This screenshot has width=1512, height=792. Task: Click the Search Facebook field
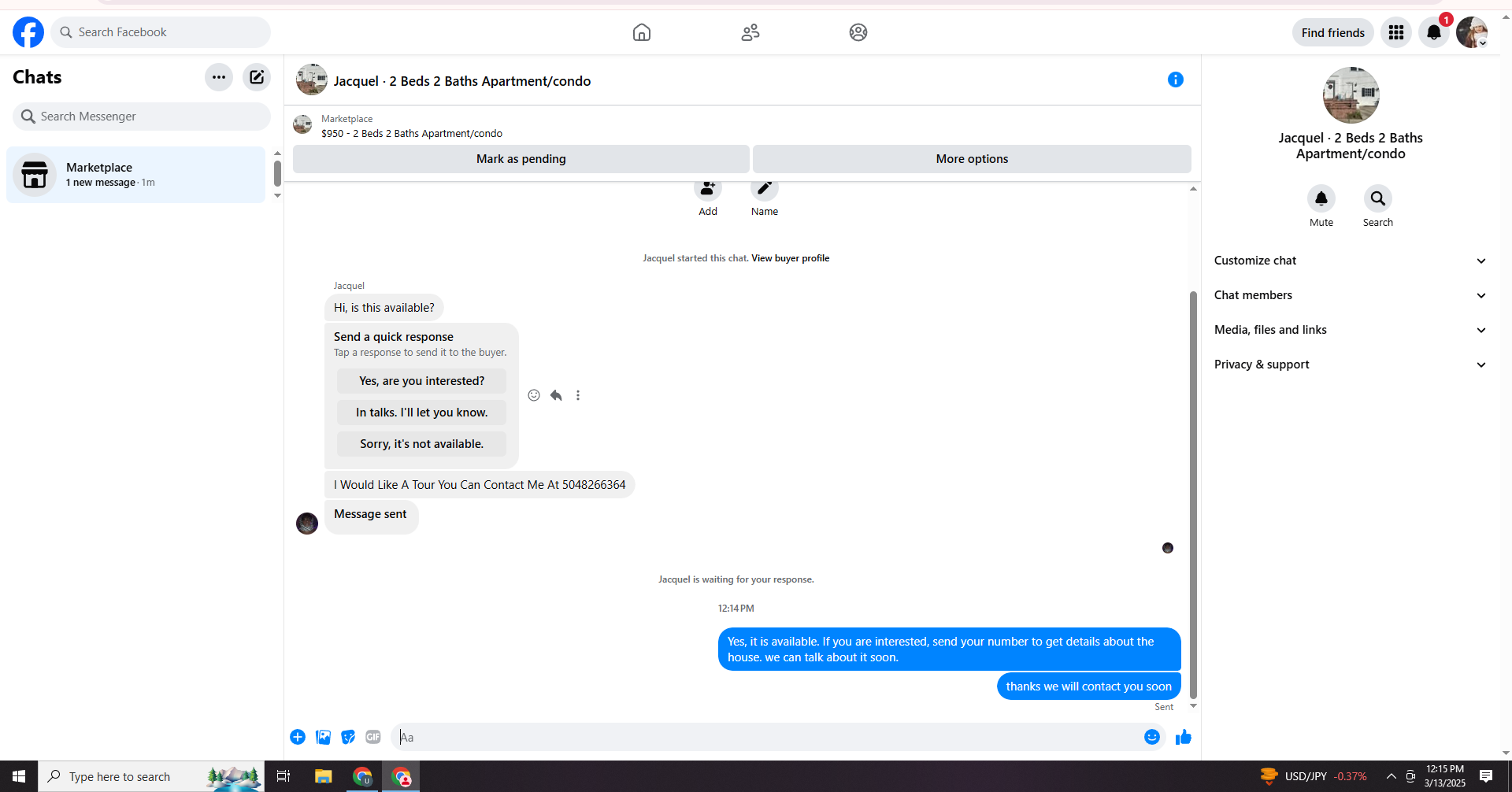pyautogui.click(x=161, y=32)
